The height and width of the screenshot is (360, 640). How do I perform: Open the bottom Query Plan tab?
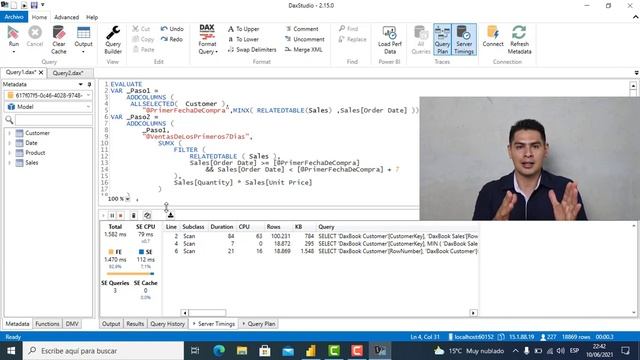pyautogui.click(x=258, y=324)
